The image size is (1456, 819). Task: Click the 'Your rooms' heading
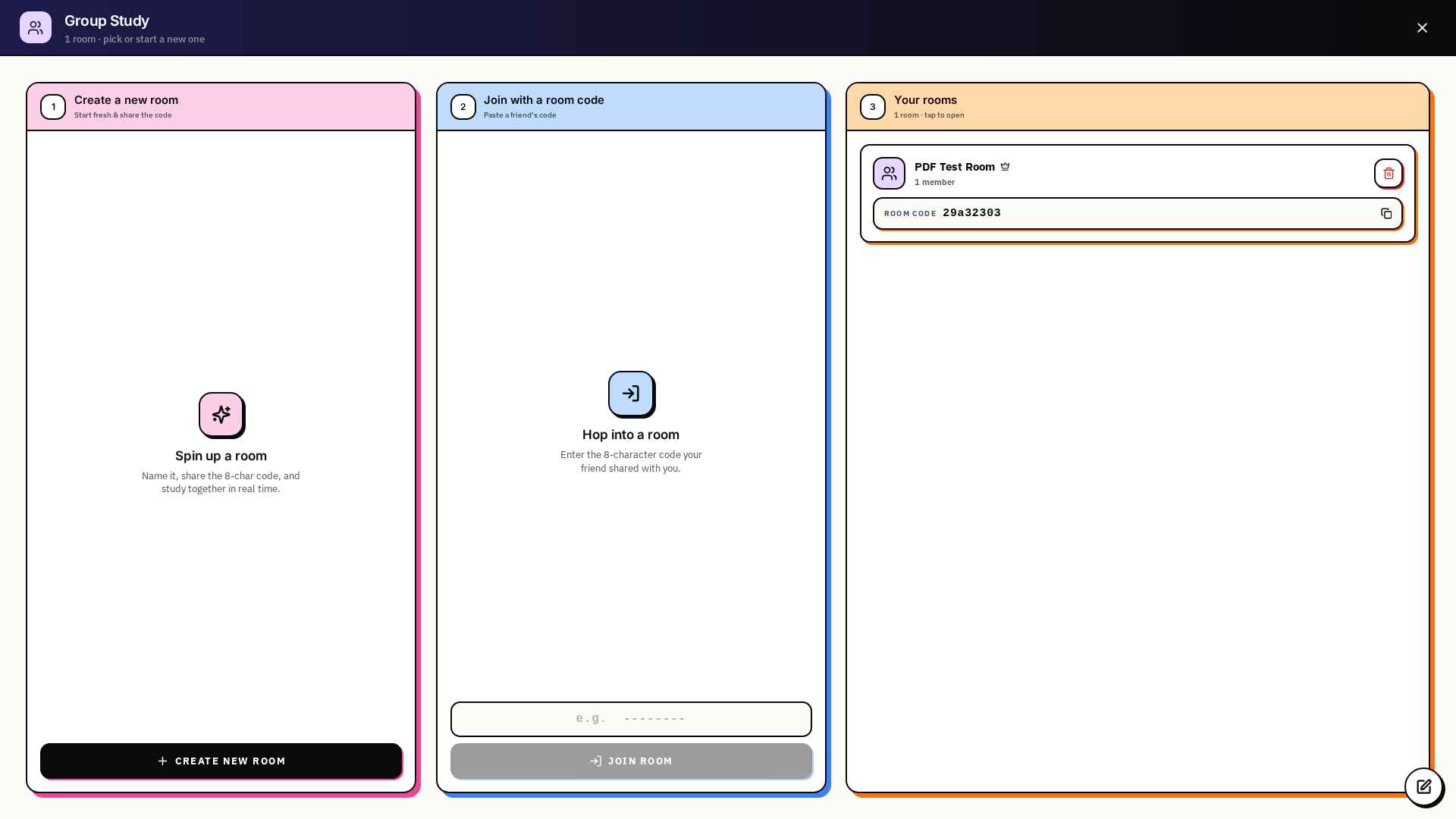925,100
